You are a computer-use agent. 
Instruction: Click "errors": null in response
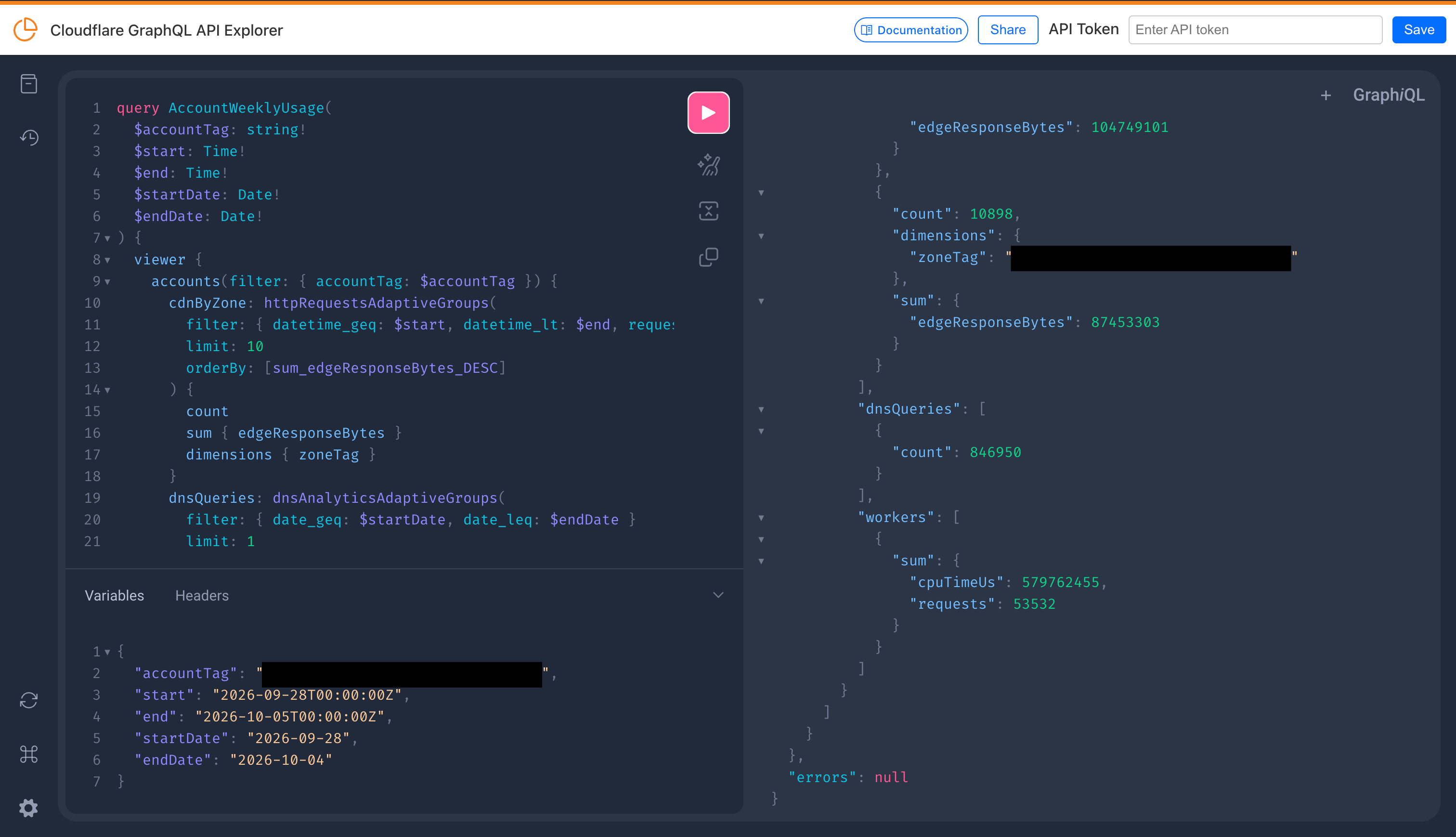point(848,777)
